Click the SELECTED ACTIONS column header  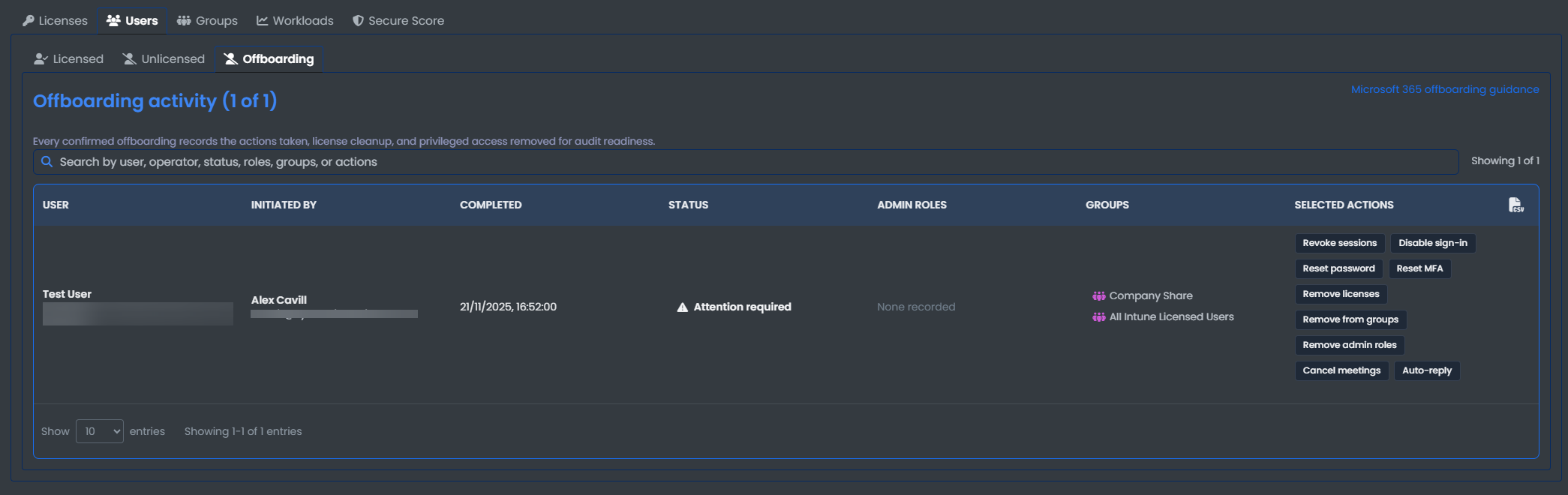[1344, 205]
